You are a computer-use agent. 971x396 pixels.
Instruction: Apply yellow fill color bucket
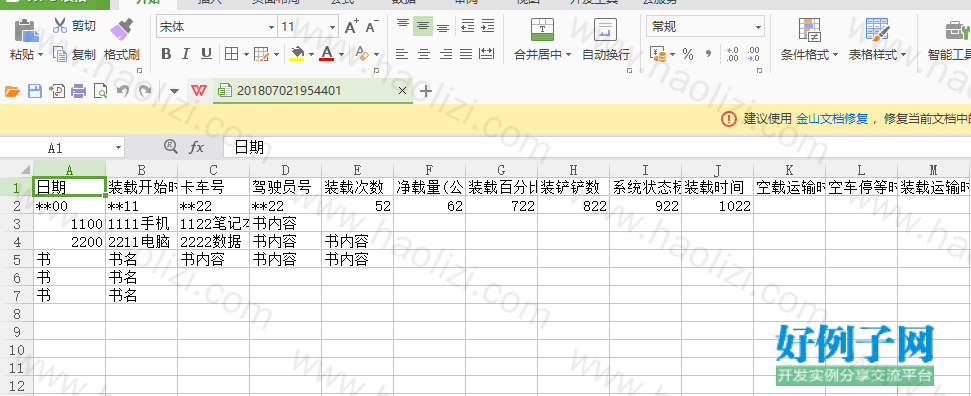click(297, 54)
